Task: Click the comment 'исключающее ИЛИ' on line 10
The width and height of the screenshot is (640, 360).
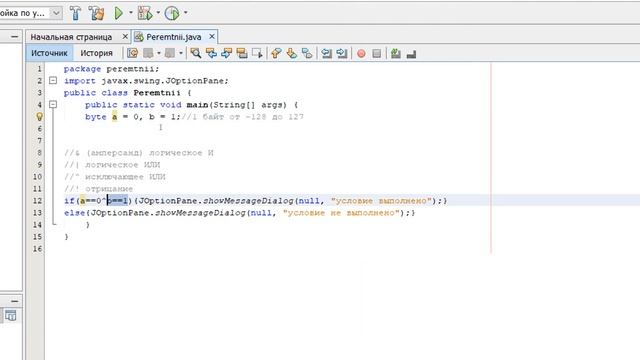Action: coord(125,177)
